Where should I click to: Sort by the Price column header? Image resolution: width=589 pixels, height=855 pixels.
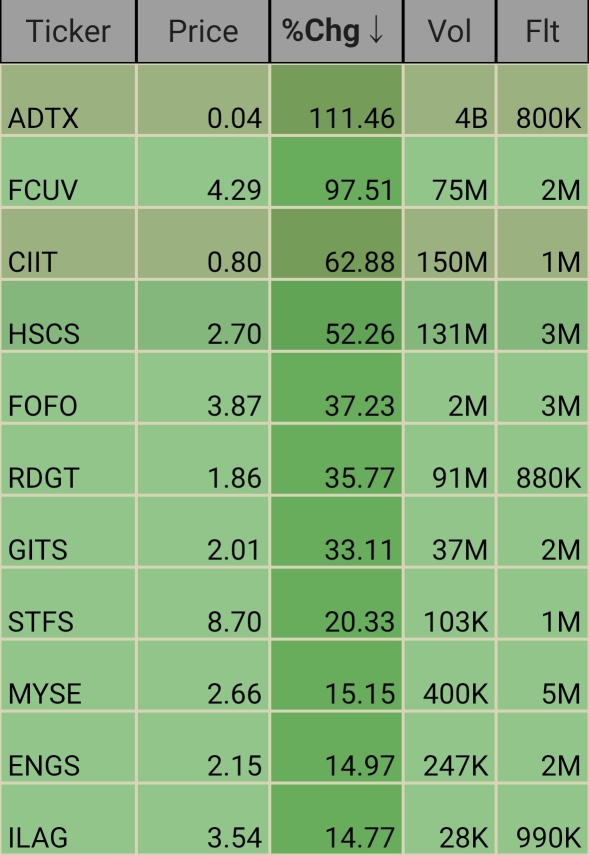pos(203,31)
